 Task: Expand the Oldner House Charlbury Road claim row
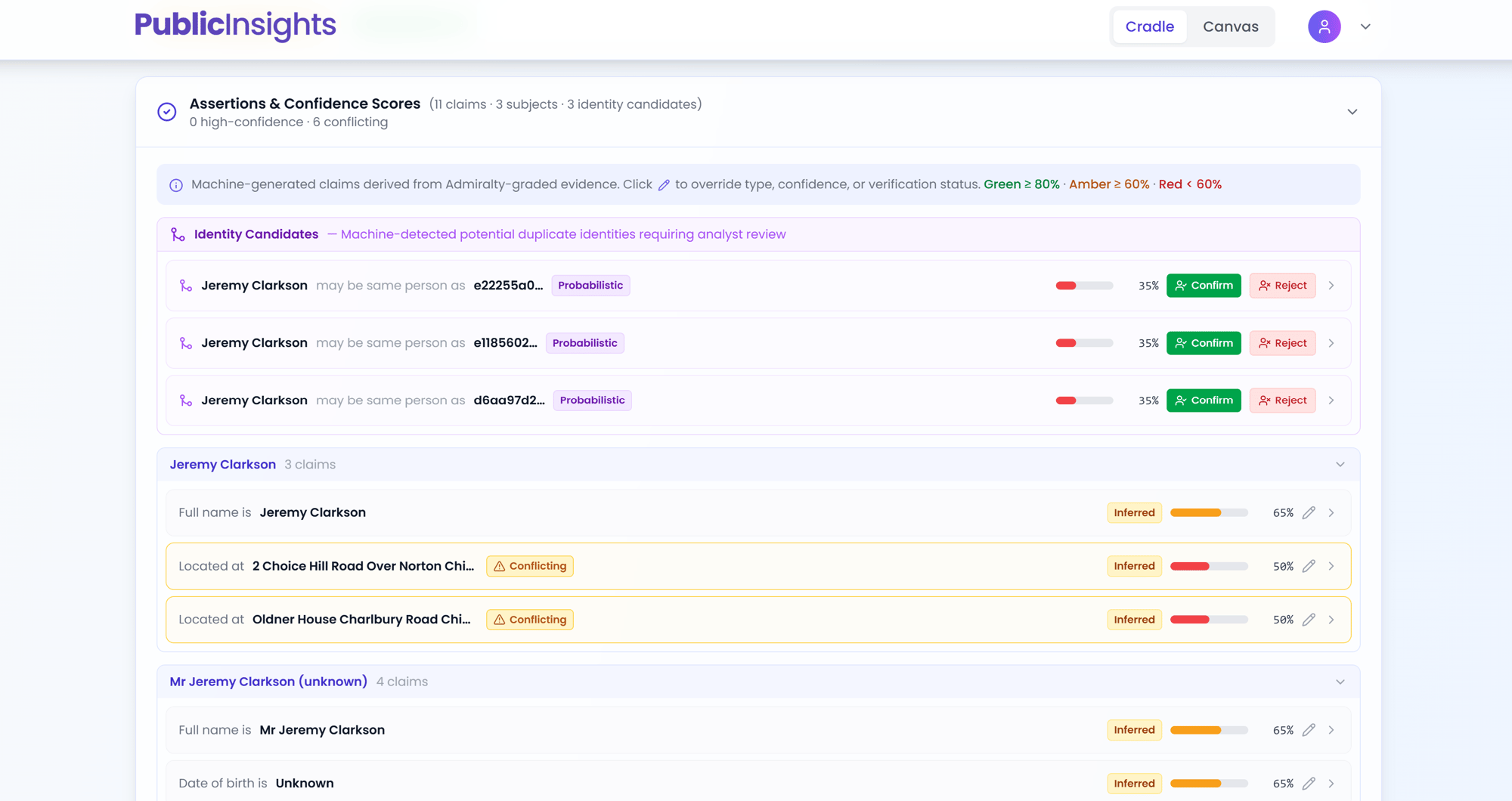tap(1331, 620)
